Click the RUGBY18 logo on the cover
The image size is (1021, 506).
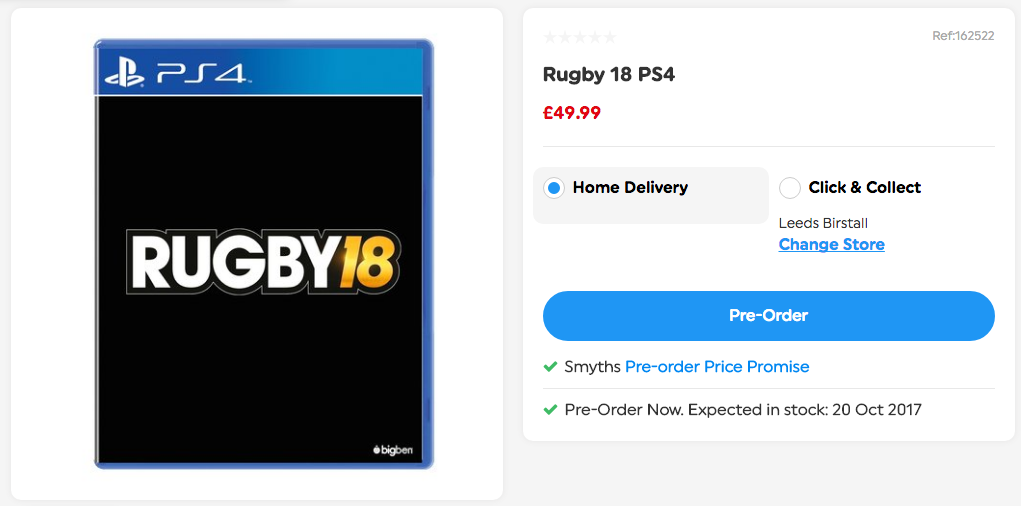pyautogui.click(x=264, y=262)
